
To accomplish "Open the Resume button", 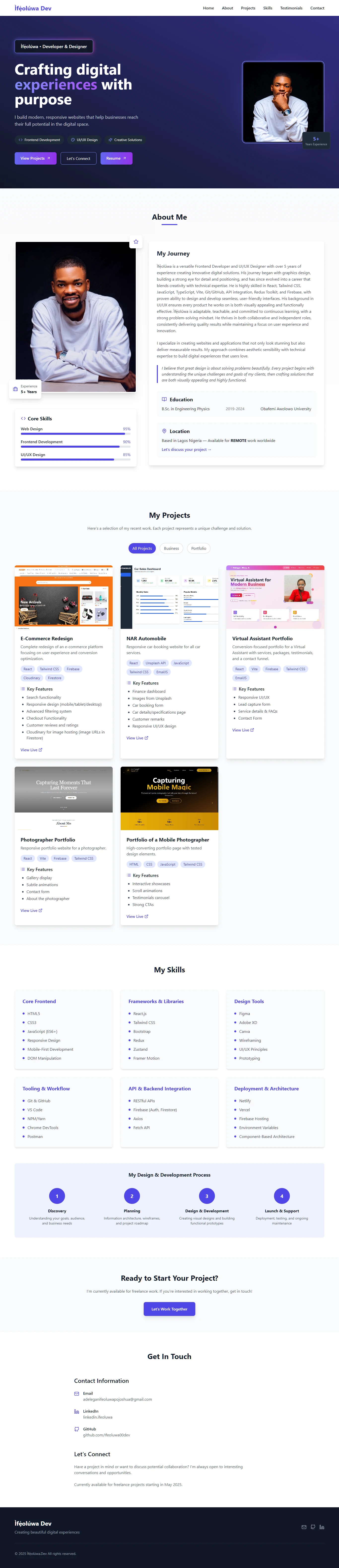I will click(x=116, y=158).
